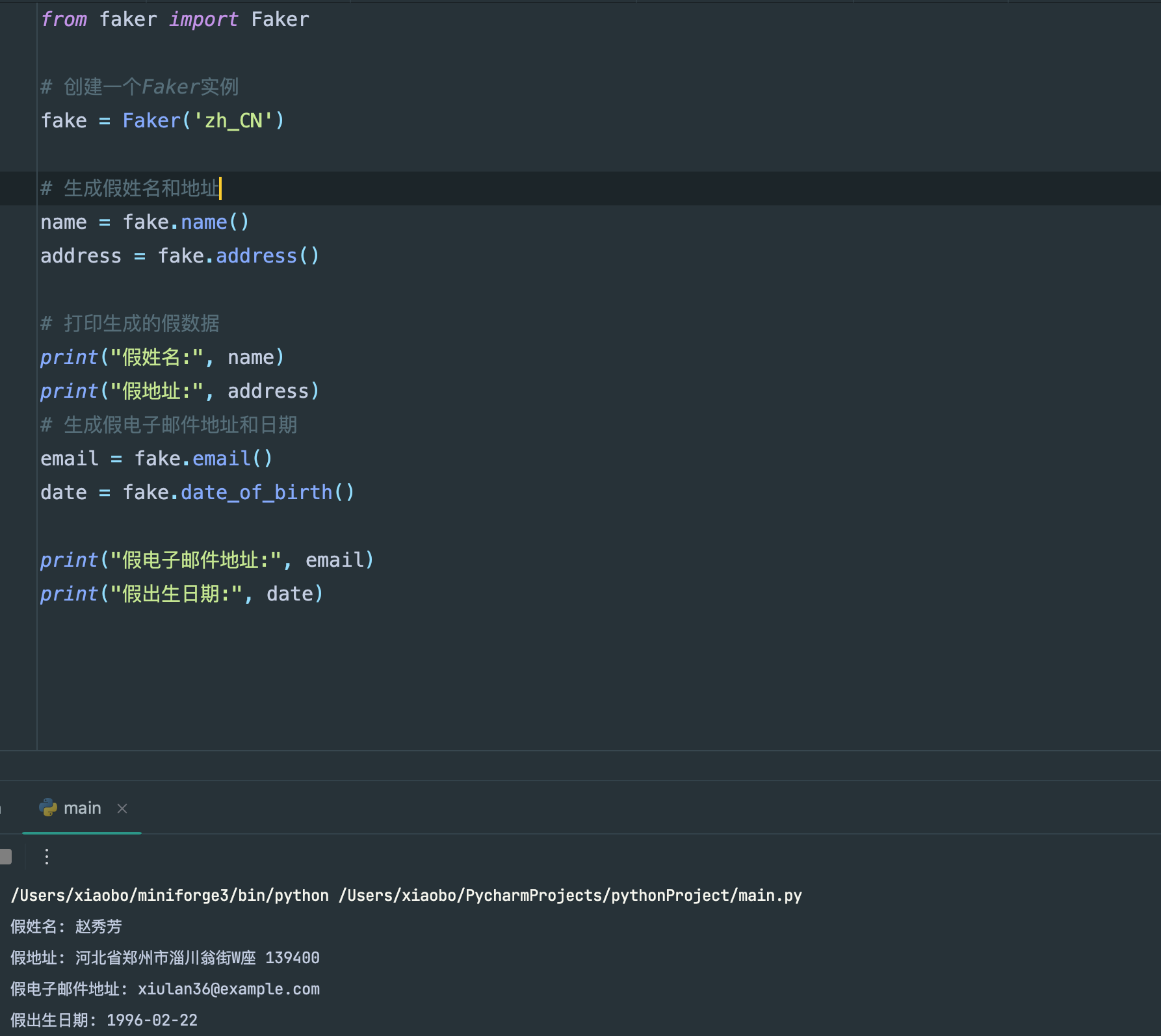Image resolution: width=1161 pixels, height=1036 pixels.
Task: Click the print 假出生日期 statement
Action: (x=182, y=594)
